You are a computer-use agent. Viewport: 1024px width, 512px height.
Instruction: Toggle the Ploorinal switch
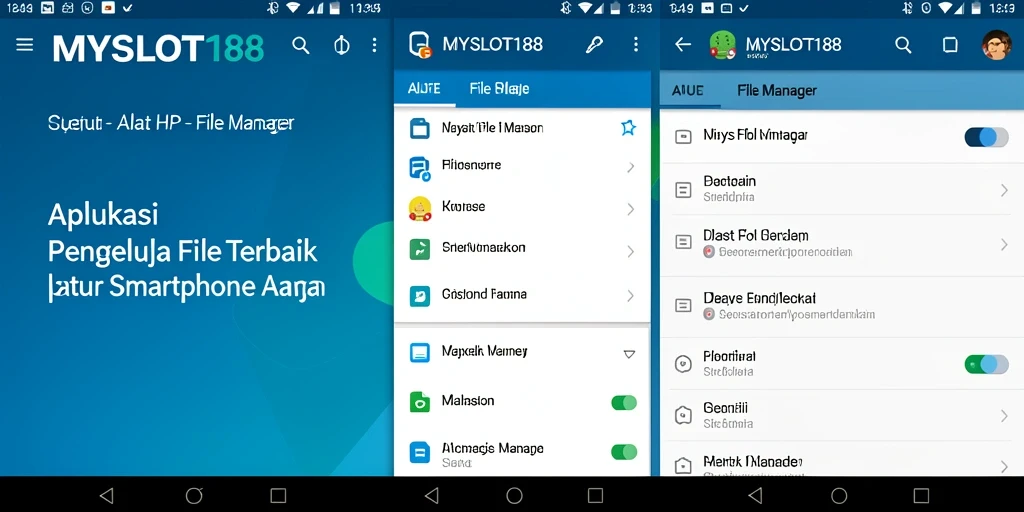click(x=986, y=364)
